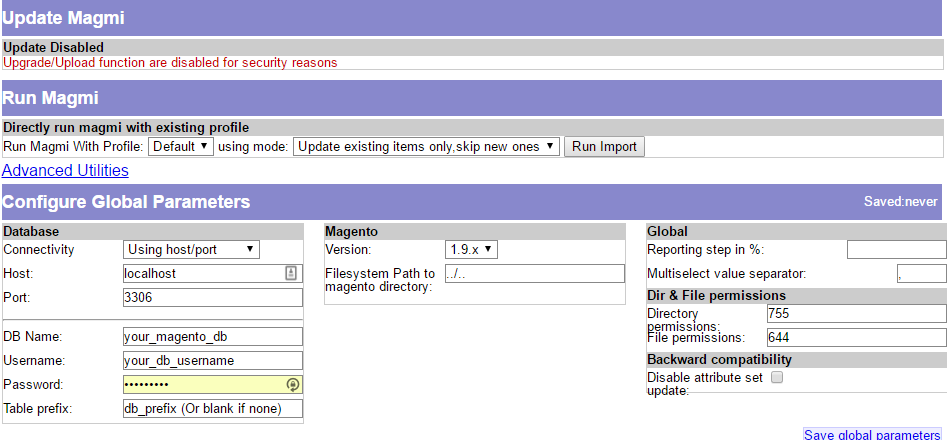The image size is (947, 440).
Task: Click the red security reasons warning text
Action: [x=170, y=62]
